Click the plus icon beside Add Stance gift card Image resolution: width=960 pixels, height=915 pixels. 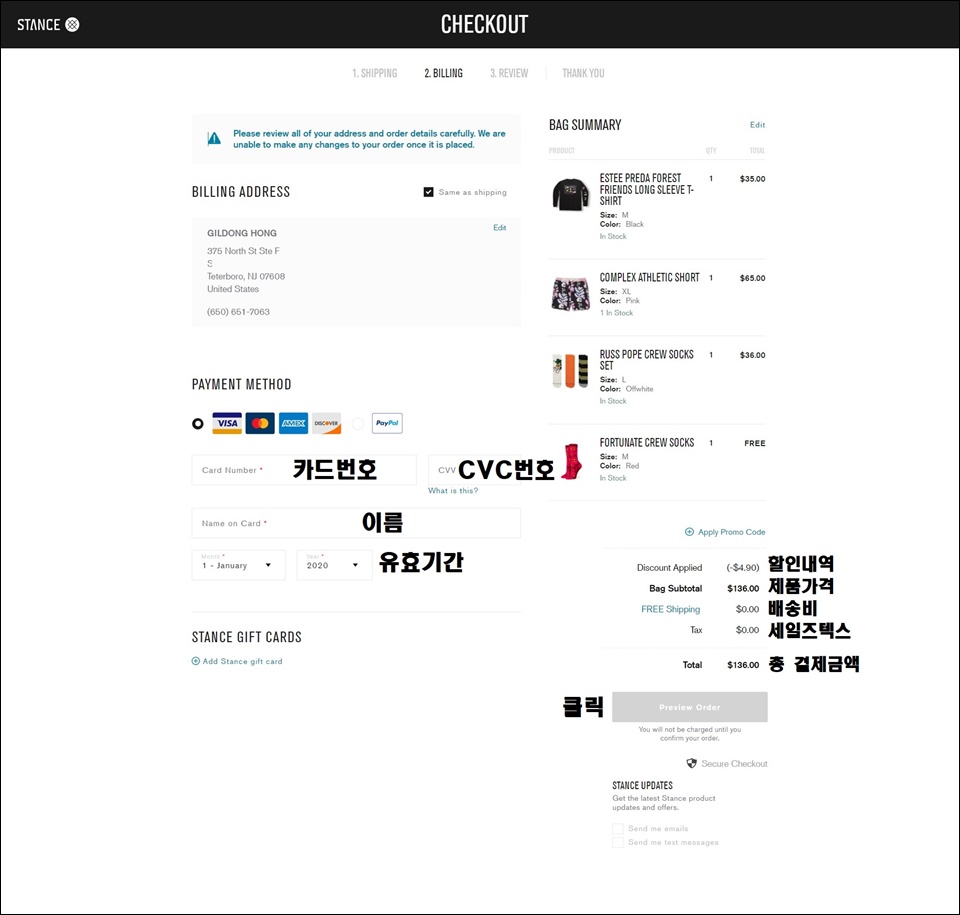[x=196, y=661]
